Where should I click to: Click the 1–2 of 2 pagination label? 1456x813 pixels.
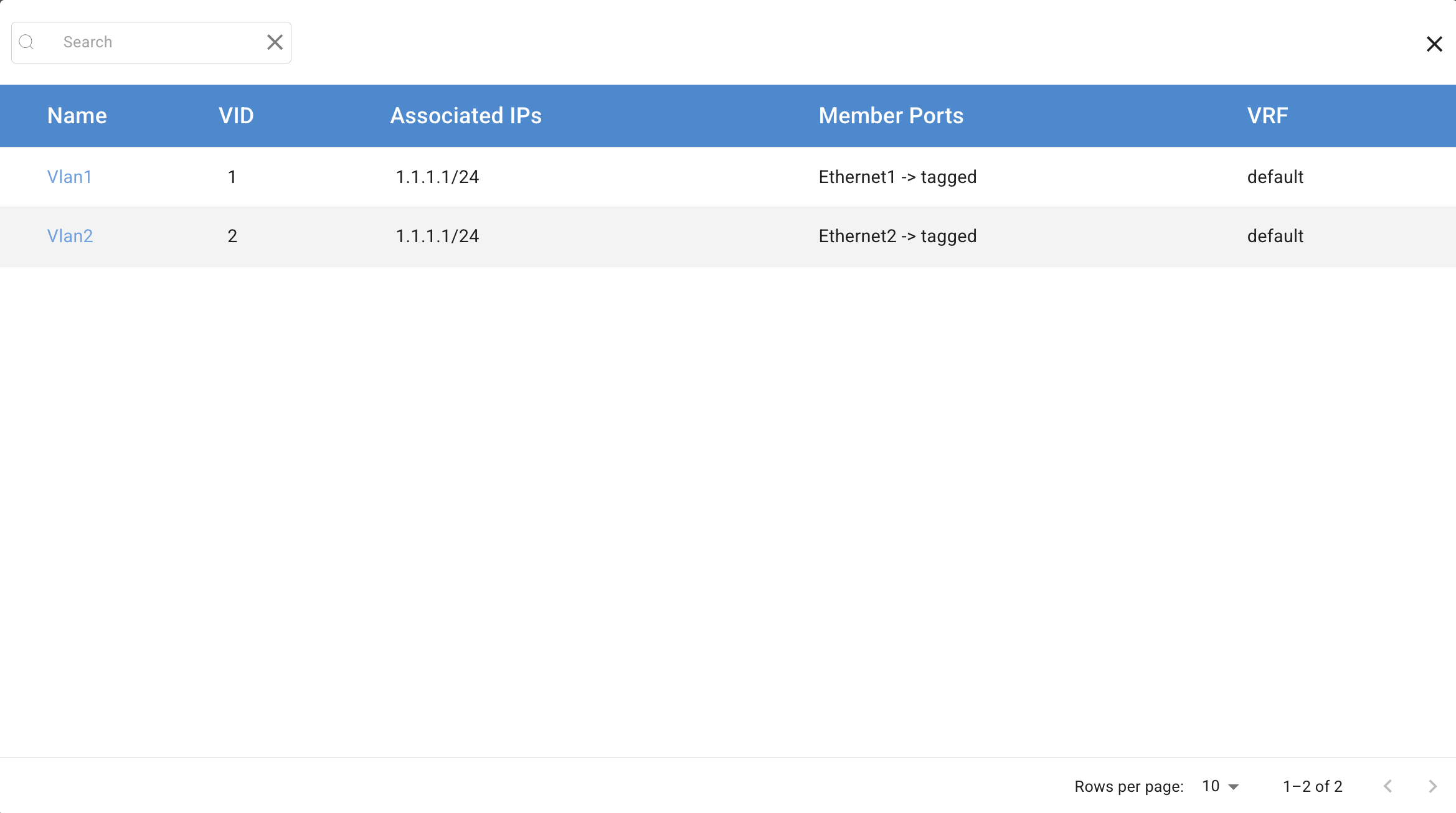coord(1312,786)
